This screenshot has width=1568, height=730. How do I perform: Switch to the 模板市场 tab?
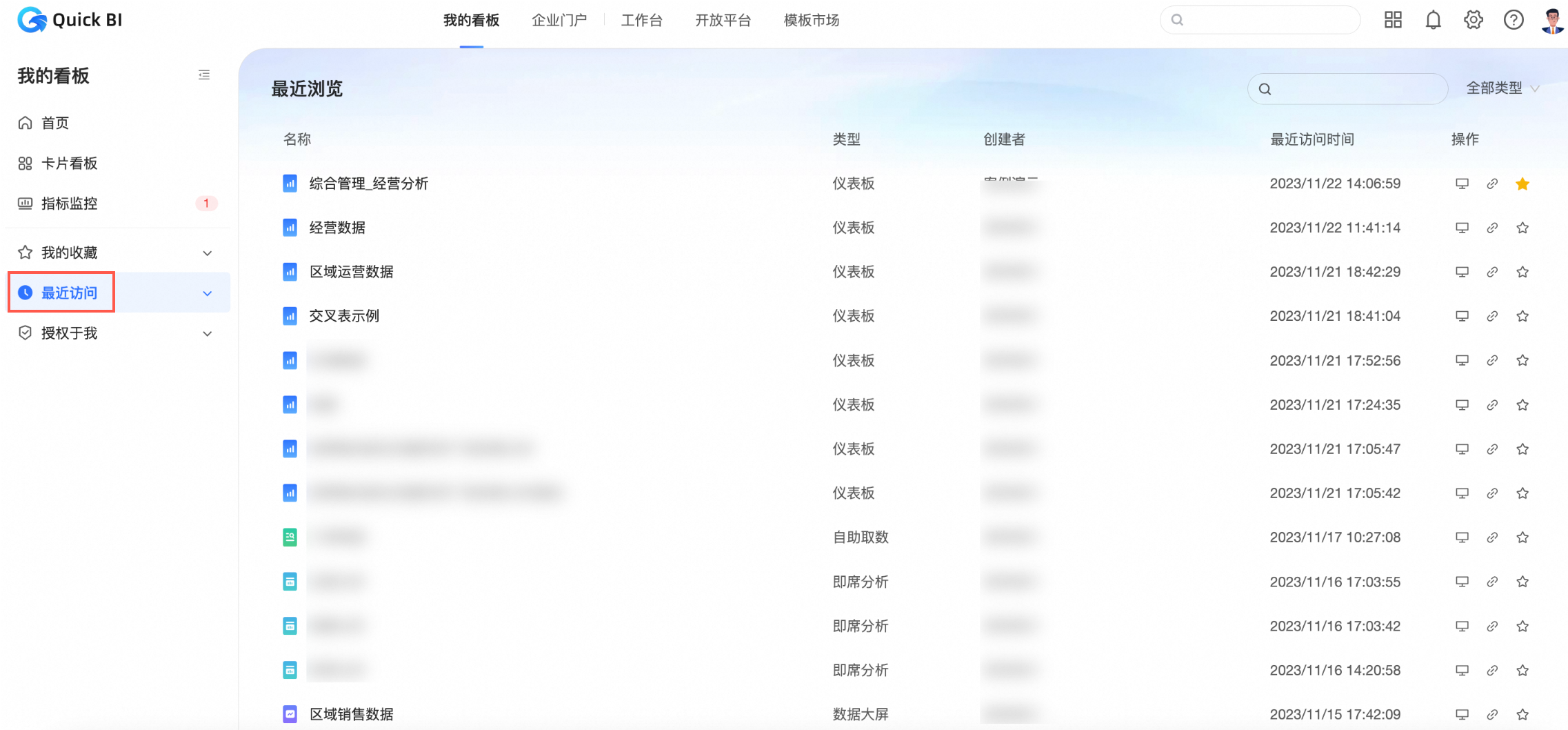pos(812,21)
